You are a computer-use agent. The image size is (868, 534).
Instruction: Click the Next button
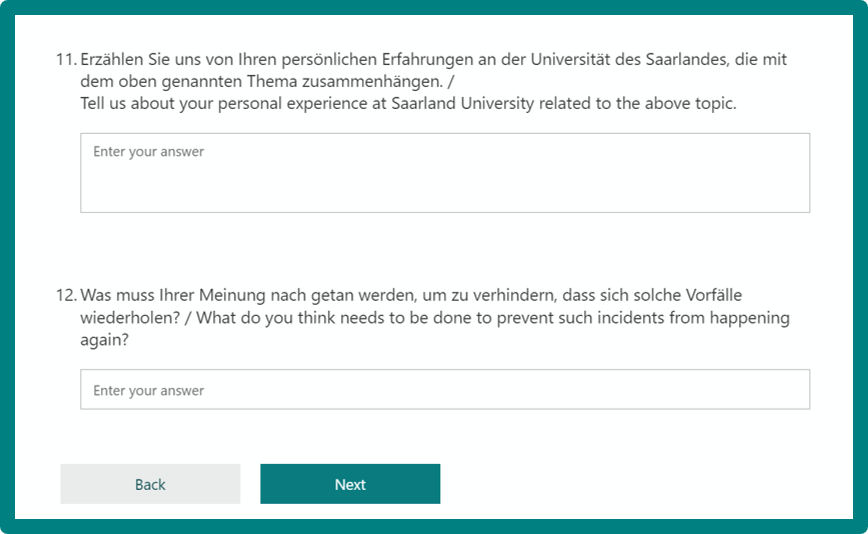(350, 484)
